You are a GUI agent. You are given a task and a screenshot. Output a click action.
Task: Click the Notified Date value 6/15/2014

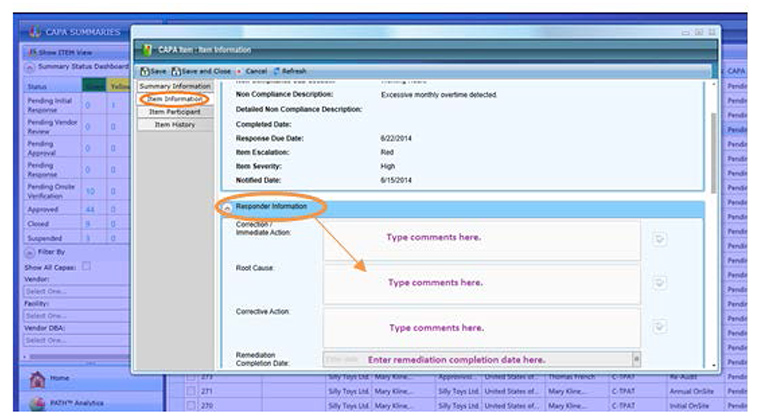(396, 180)
